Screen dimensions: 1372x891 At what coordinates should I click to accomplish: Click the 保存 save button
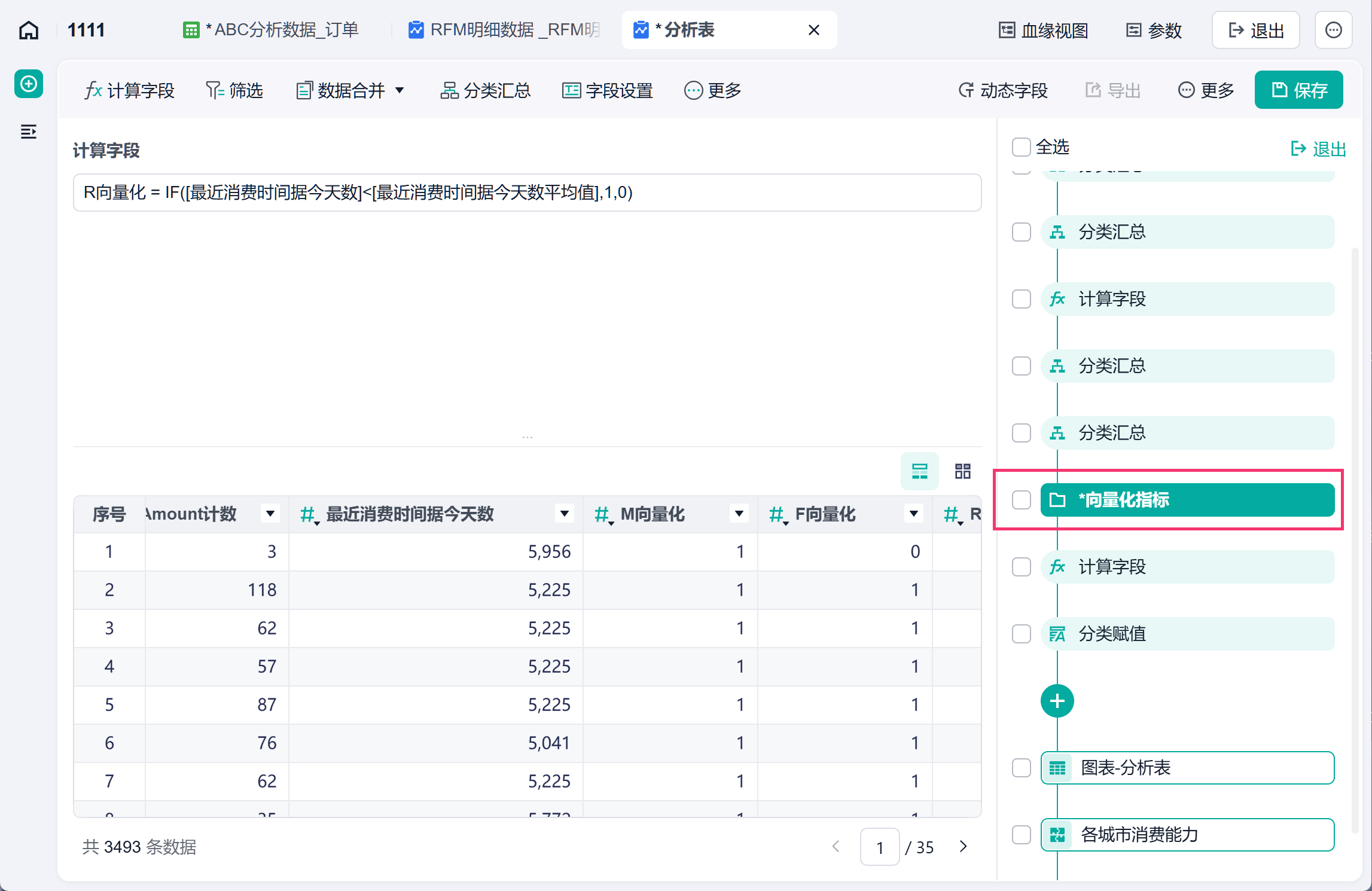click(1298, 90)
